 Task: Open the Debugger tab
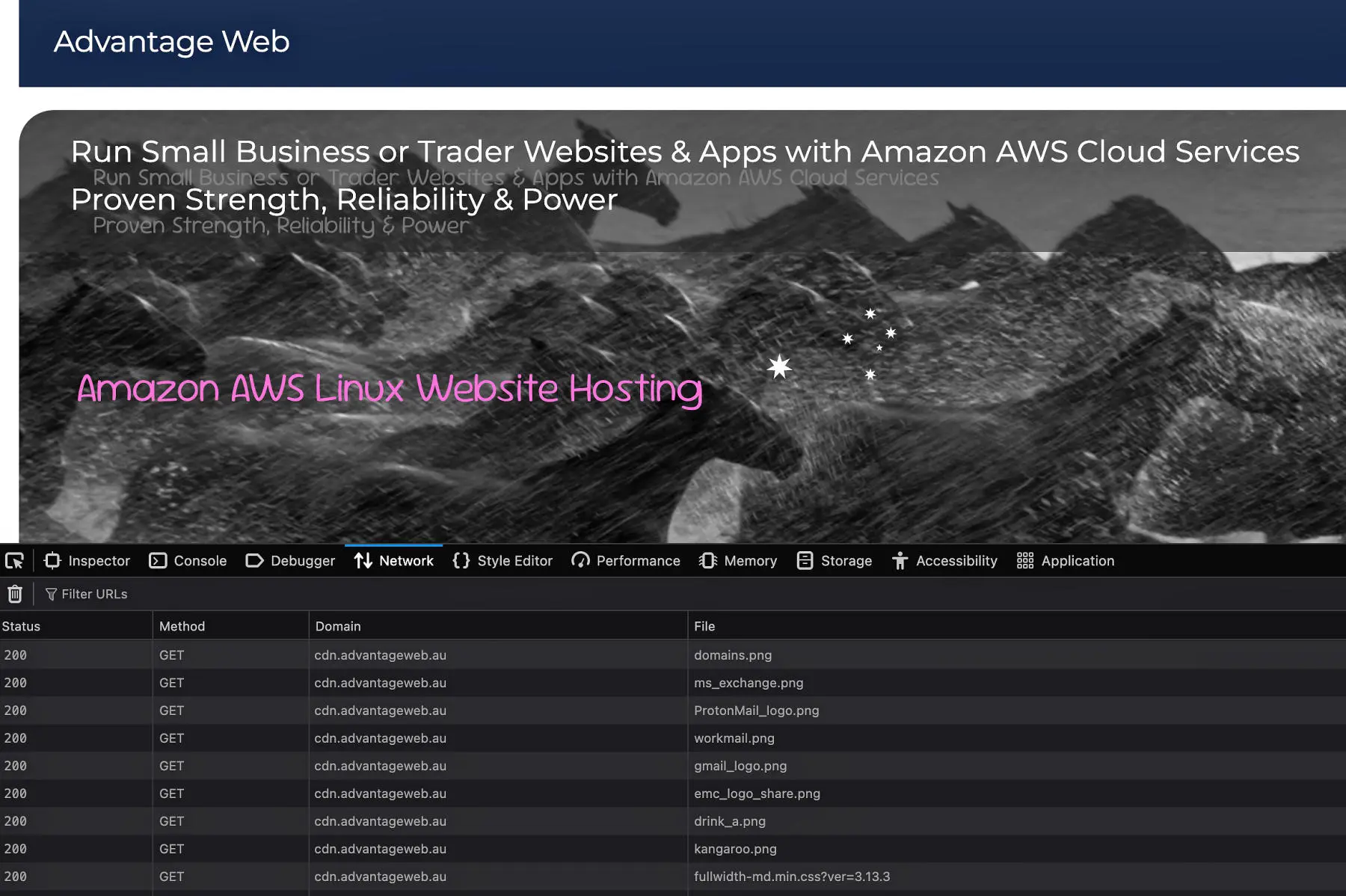[290, 561]
